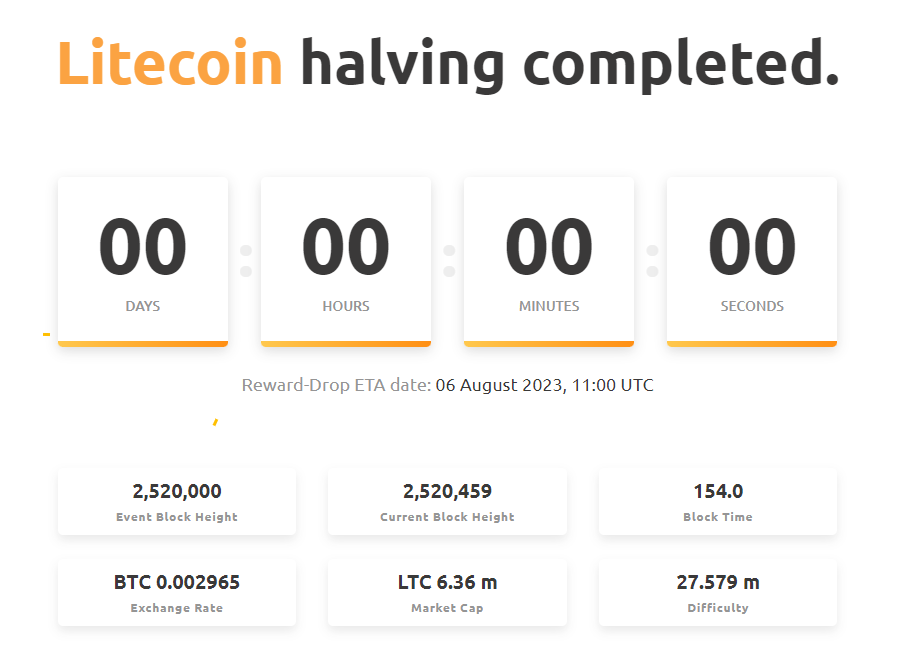Click the Minutes countdown card
The width and height of the screenshot is (910, 665).
(549, 260)
